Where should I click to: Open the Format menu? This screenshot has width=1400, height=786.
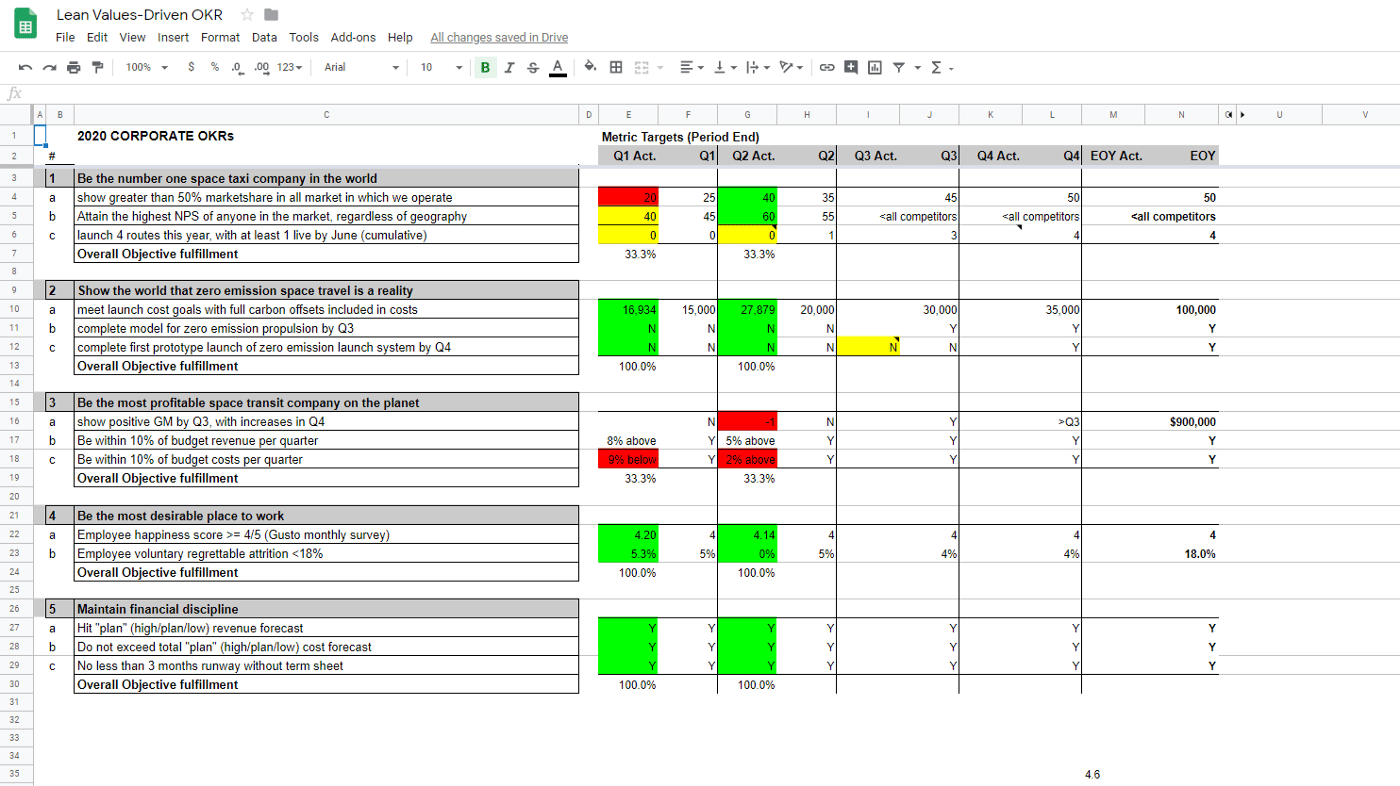pyautogui.click(x=220, y=37)
